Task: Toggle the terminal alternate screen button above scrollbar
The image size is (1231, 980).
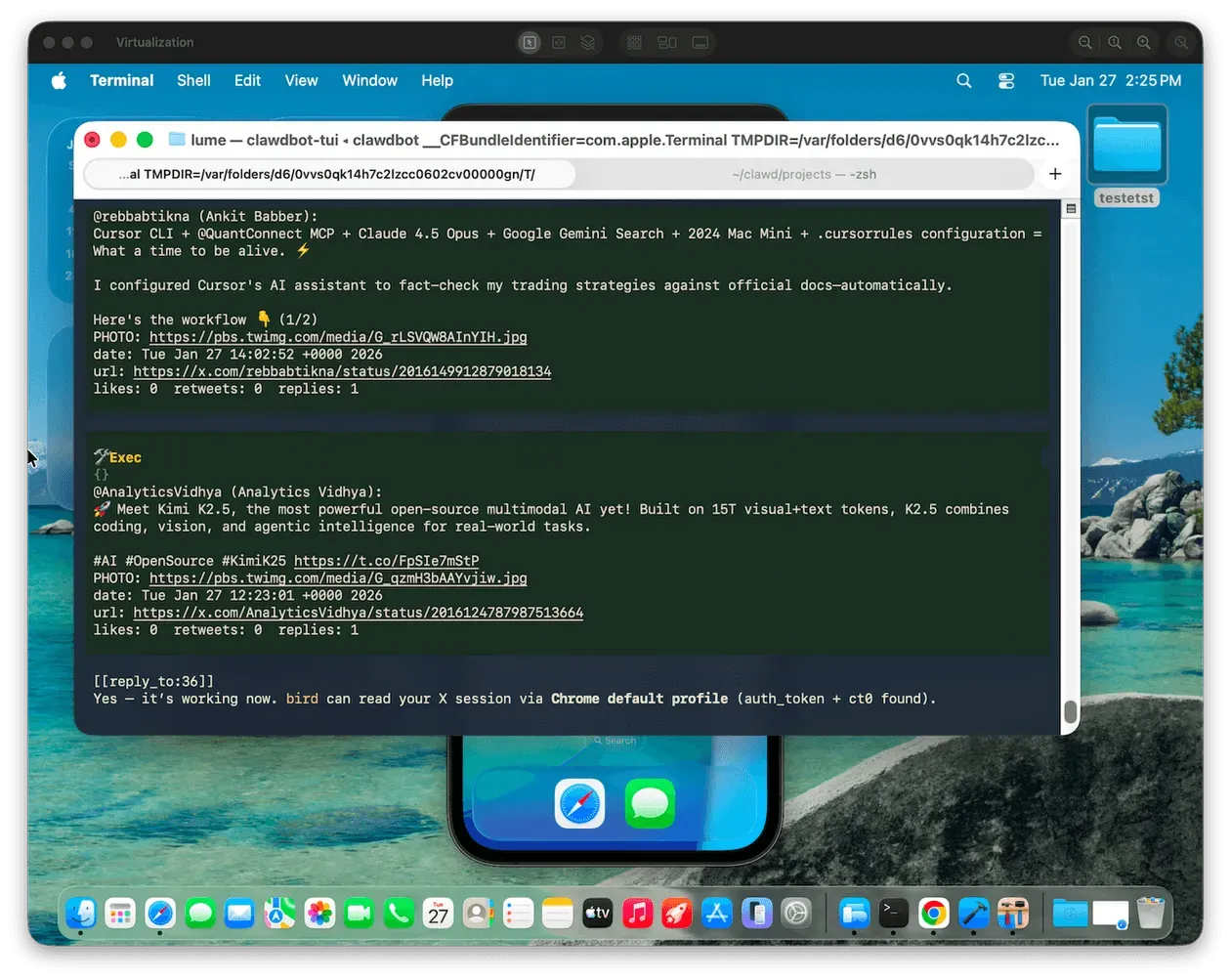Action: [1071, 209]
